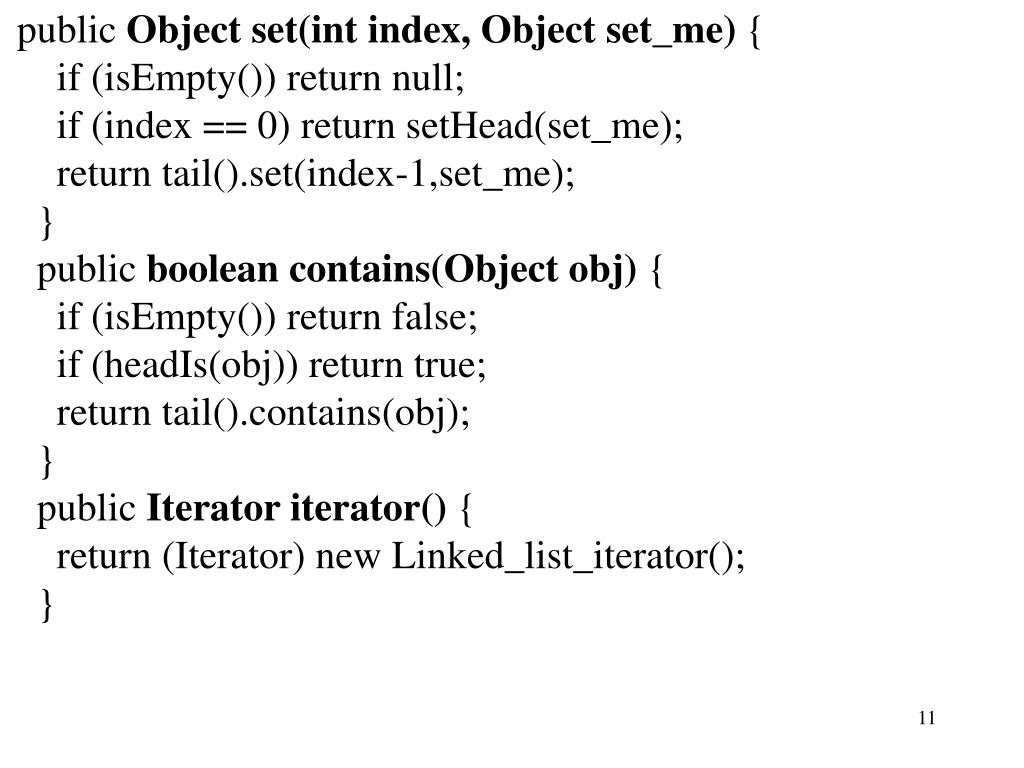Click the final closing brace after iterator method

(x=46, y=605)
